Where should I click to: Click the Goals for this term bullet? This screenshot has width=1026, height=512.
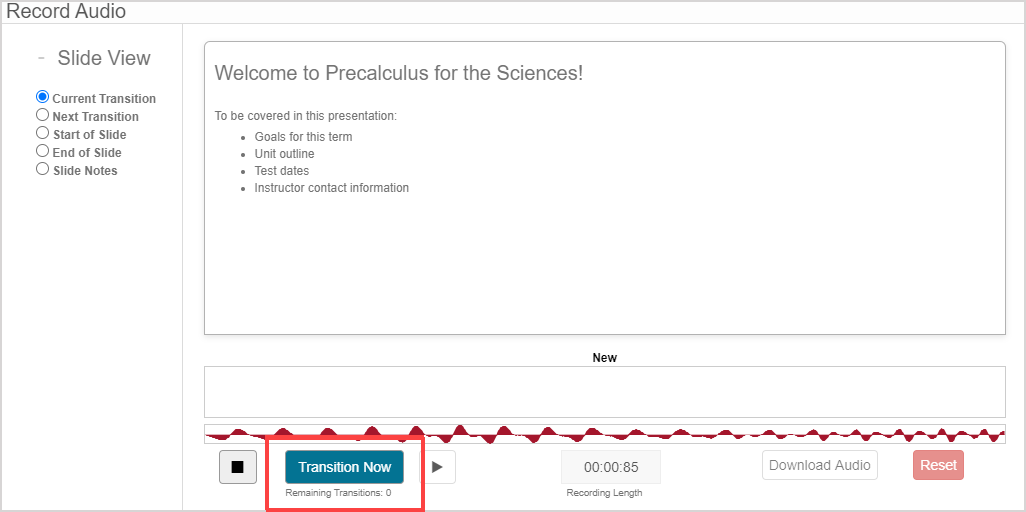(303, 137)
